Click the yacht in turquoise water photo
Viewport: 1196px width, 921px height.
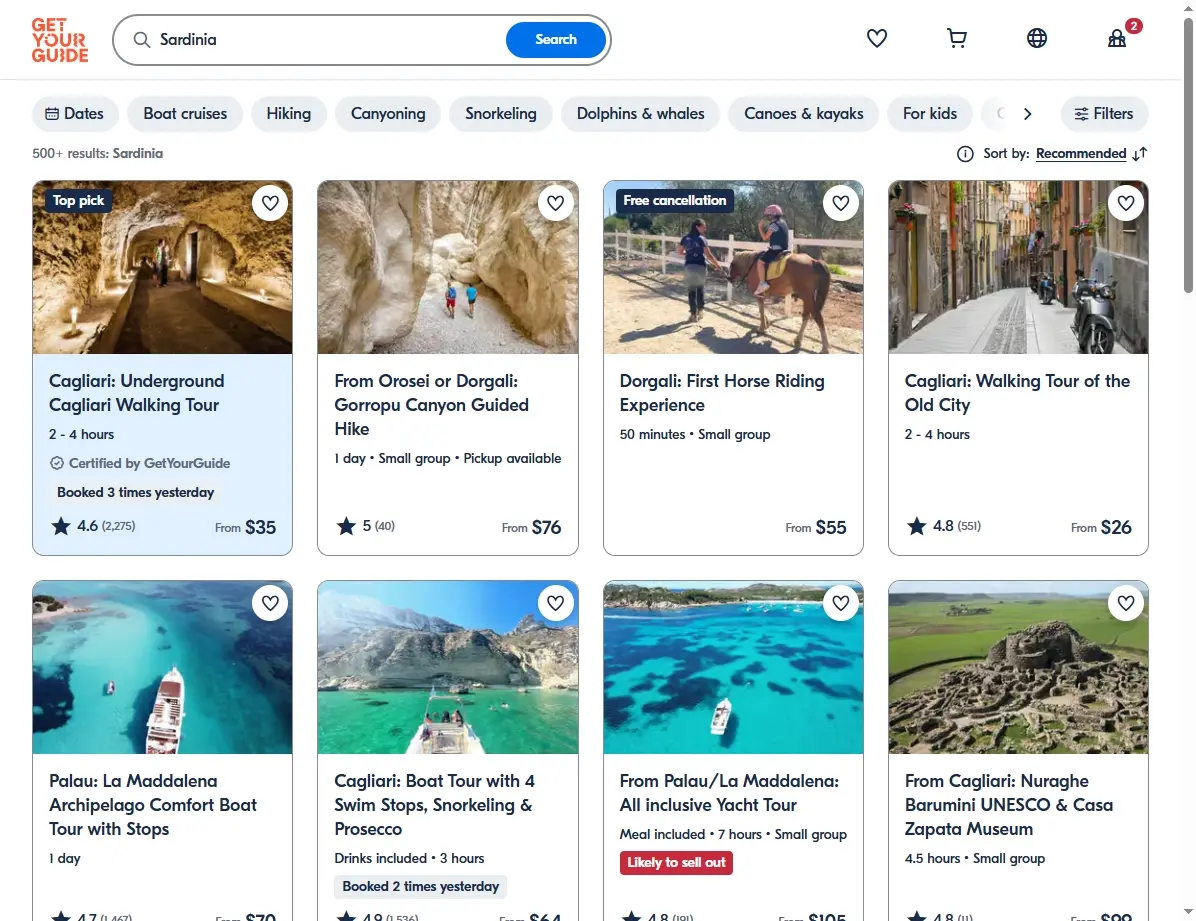tap(733, 668)
